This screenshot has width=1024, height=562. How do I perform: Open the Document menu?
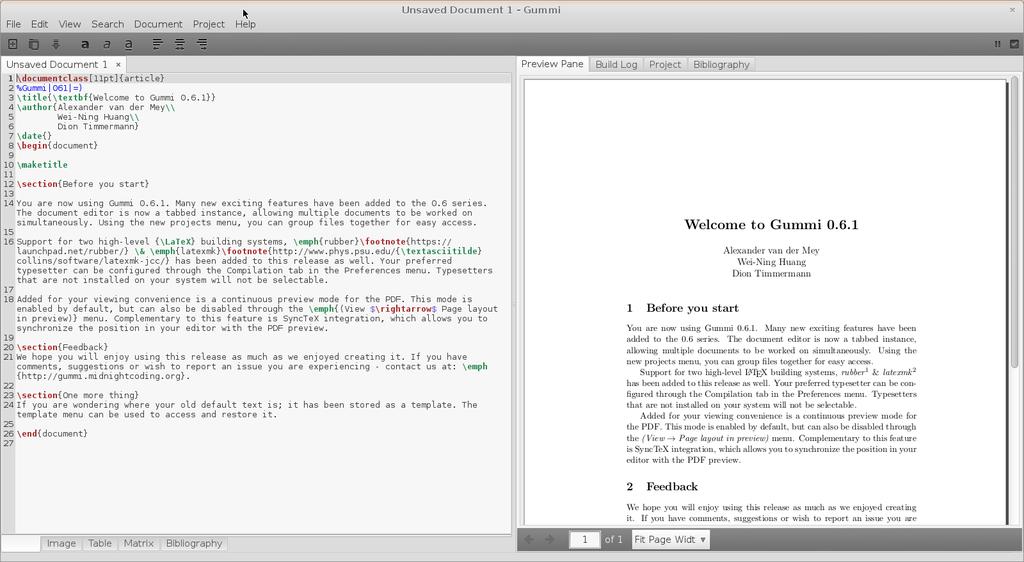(158, 24)
